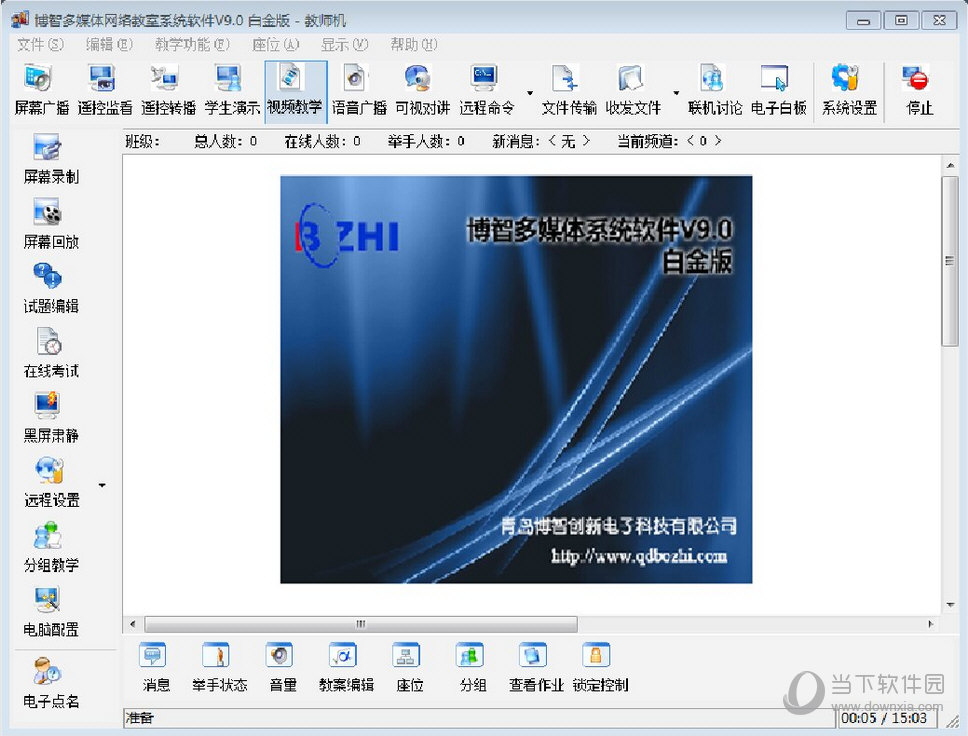Viewport: 968px width, 736px height.
Task: Start 分组教学 group teaching
Action: pyautogui.click(x=51, y=548)
